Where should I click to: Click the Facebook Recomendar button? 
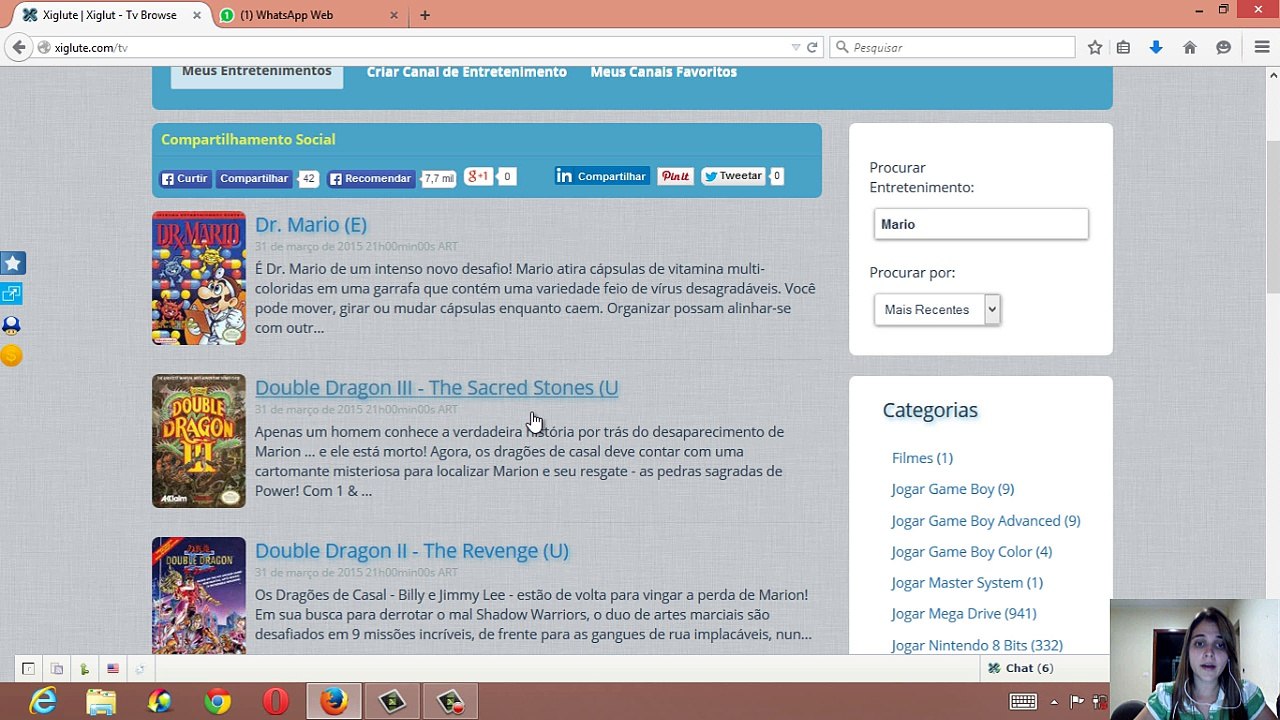point(371,179)
